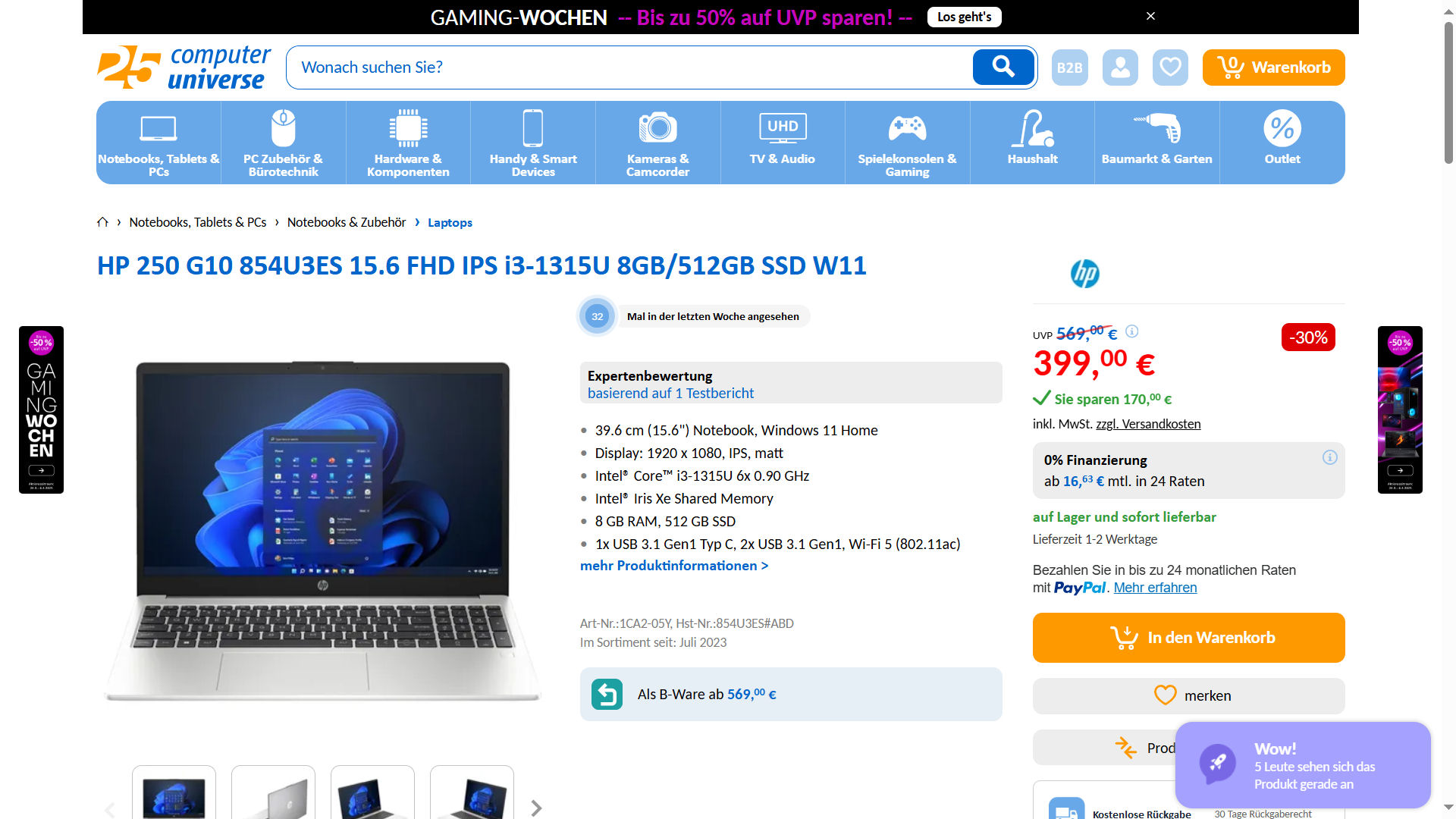
Task: Open the user profile icon
Action: pos(1120,67)
